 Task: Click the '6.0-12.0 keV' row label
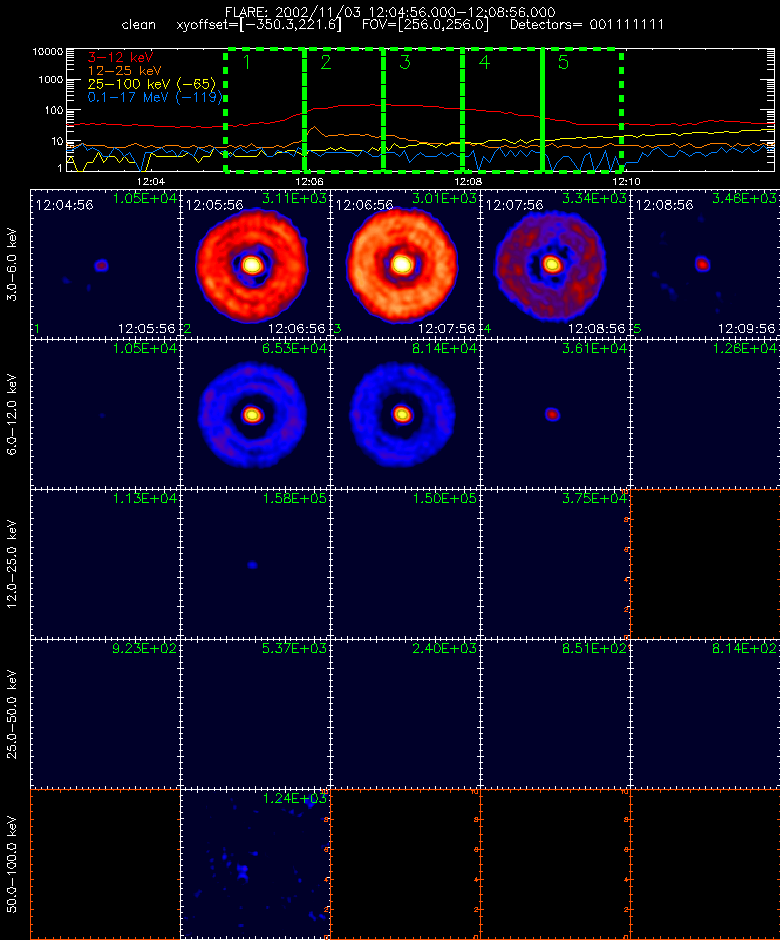13,414
